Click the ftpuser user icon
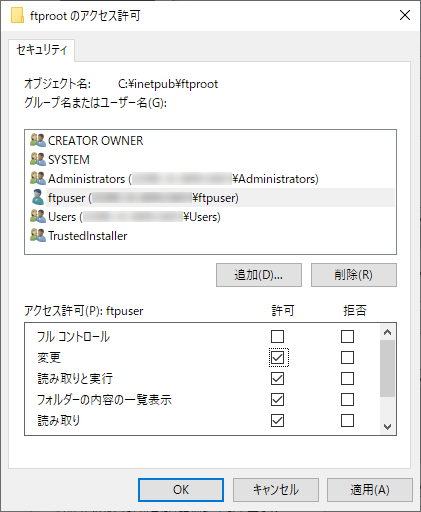The height and width of the screenshot is (512, 421). (x=38, y=197)
